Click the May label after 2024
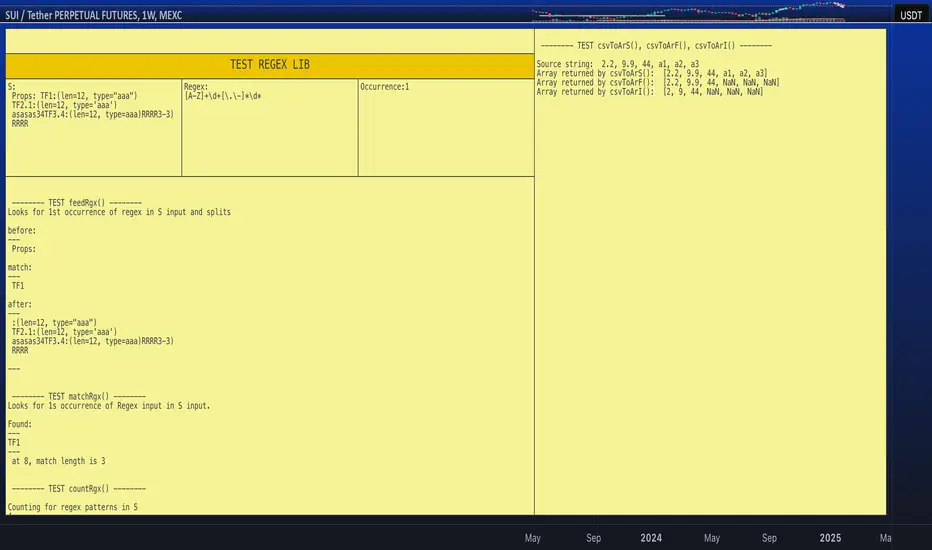Image resolution: width=932 pixels, height=550 pixels. click(x=711, y=538)
